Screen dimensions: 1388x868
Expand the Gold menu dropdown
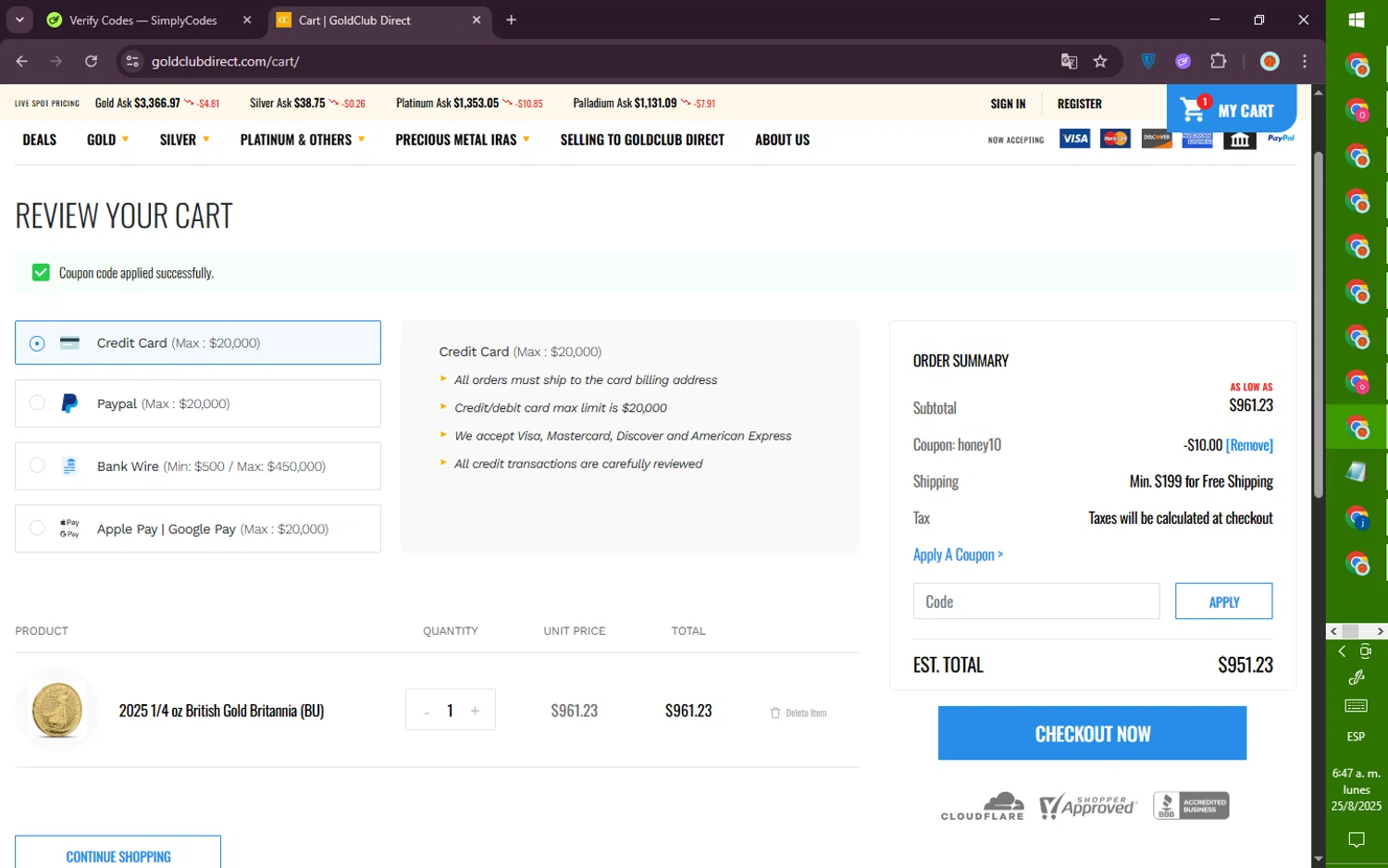pyautogui.click(x=107, y=140)
